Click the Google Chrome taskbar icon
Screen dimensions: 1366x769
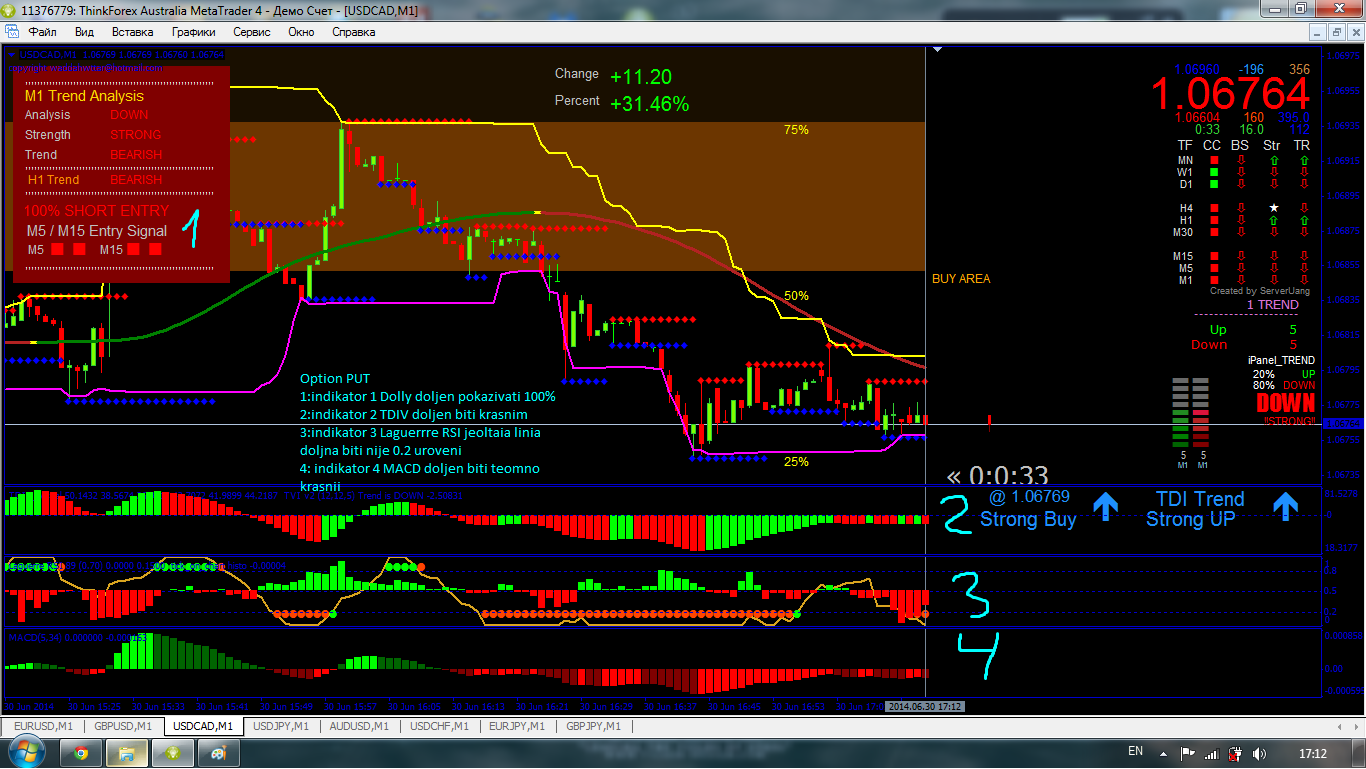point(80,753)
